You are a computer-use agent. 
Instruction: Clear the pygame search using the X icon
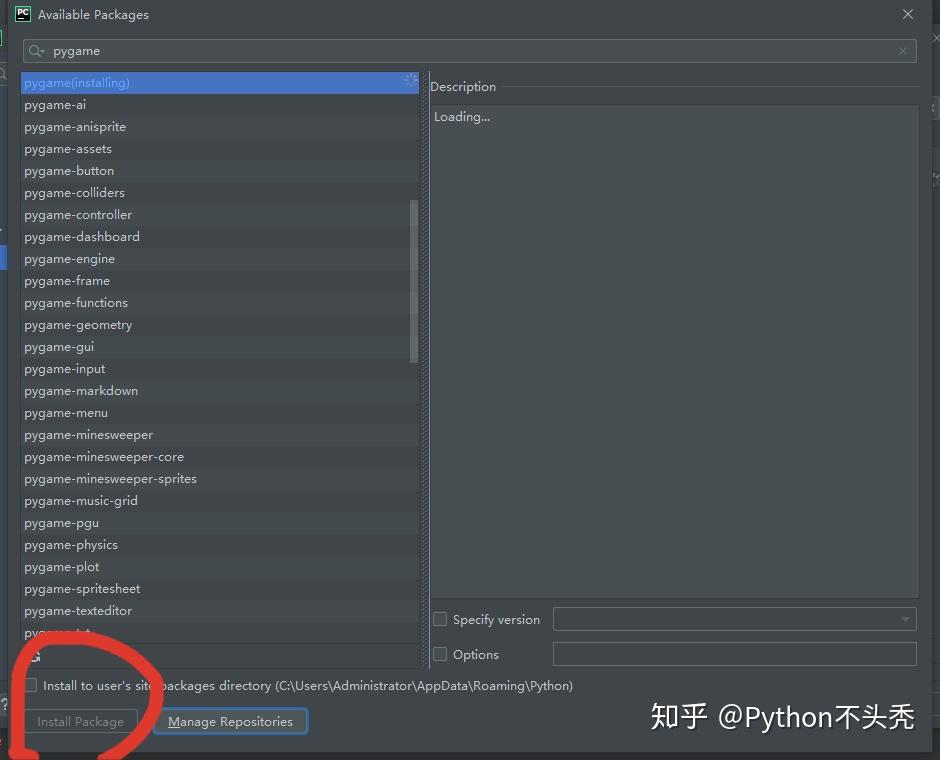[x=902, y=50]
